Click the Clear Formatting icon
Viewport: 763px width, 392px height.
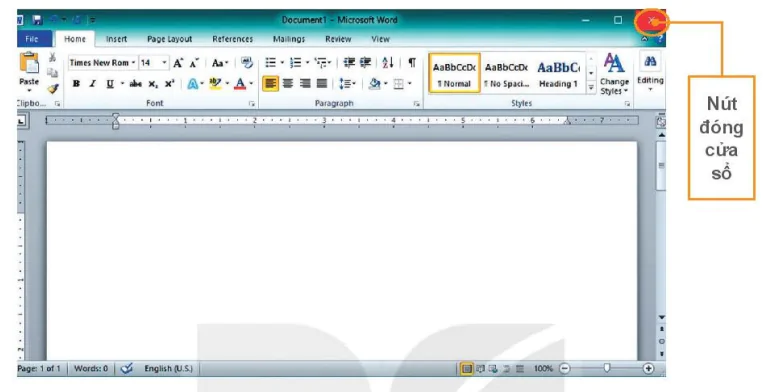coord(247,63)
